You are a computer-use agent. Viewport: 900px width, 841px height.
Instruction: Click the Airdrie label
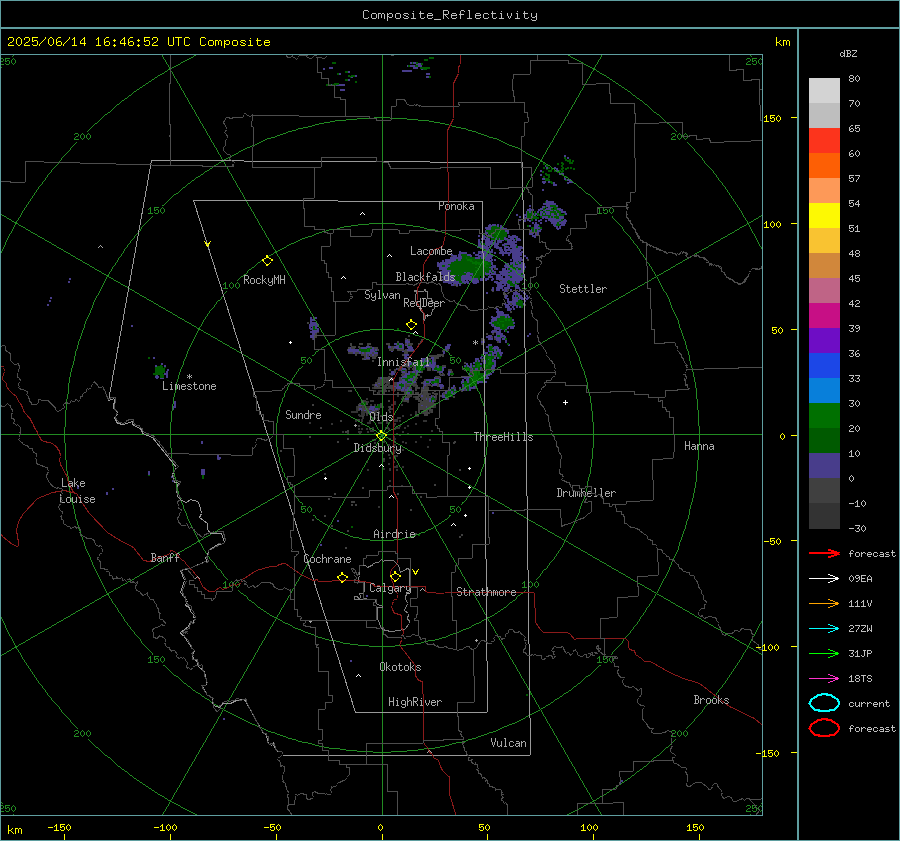click(x=394, y=534)
